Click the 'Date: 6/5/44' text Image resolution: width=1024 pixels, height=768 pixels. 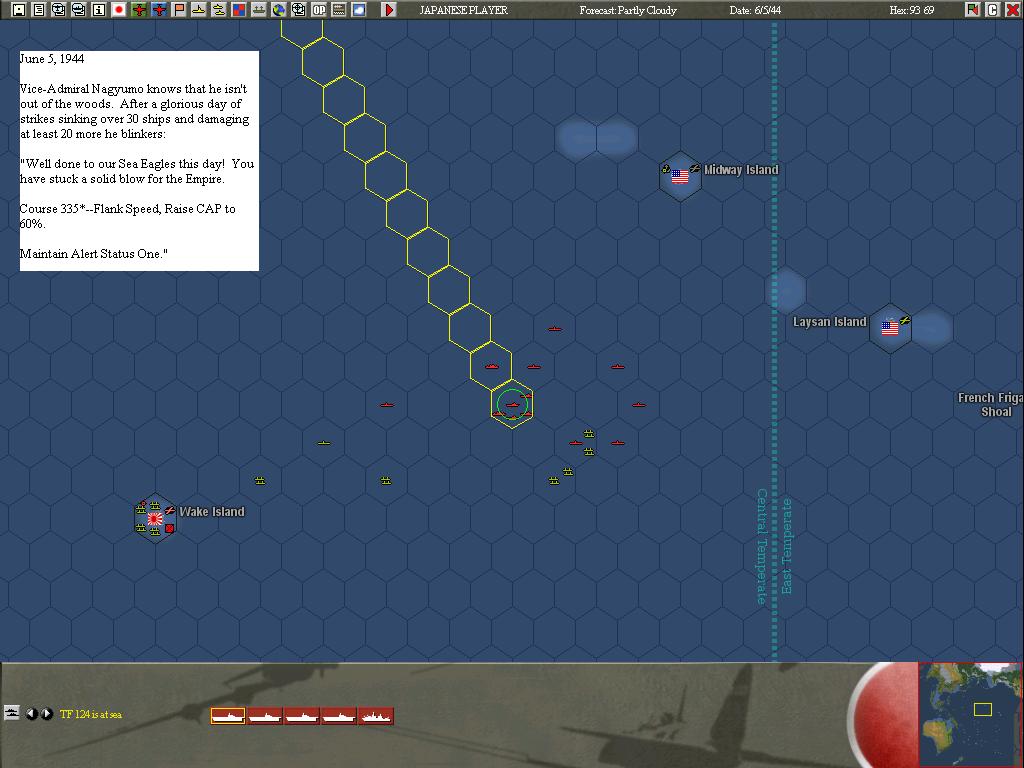tap(755, 10)
